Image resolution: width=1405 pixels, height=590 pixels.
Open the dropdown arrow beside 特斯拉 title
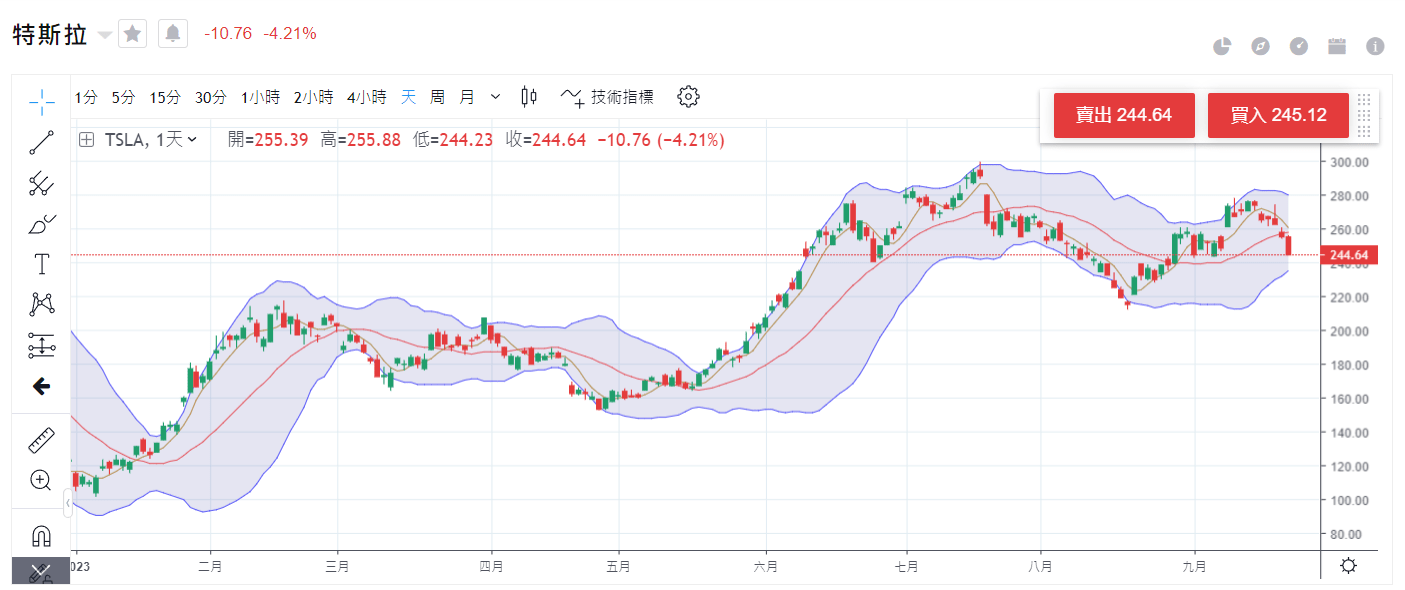coord(105,36)
